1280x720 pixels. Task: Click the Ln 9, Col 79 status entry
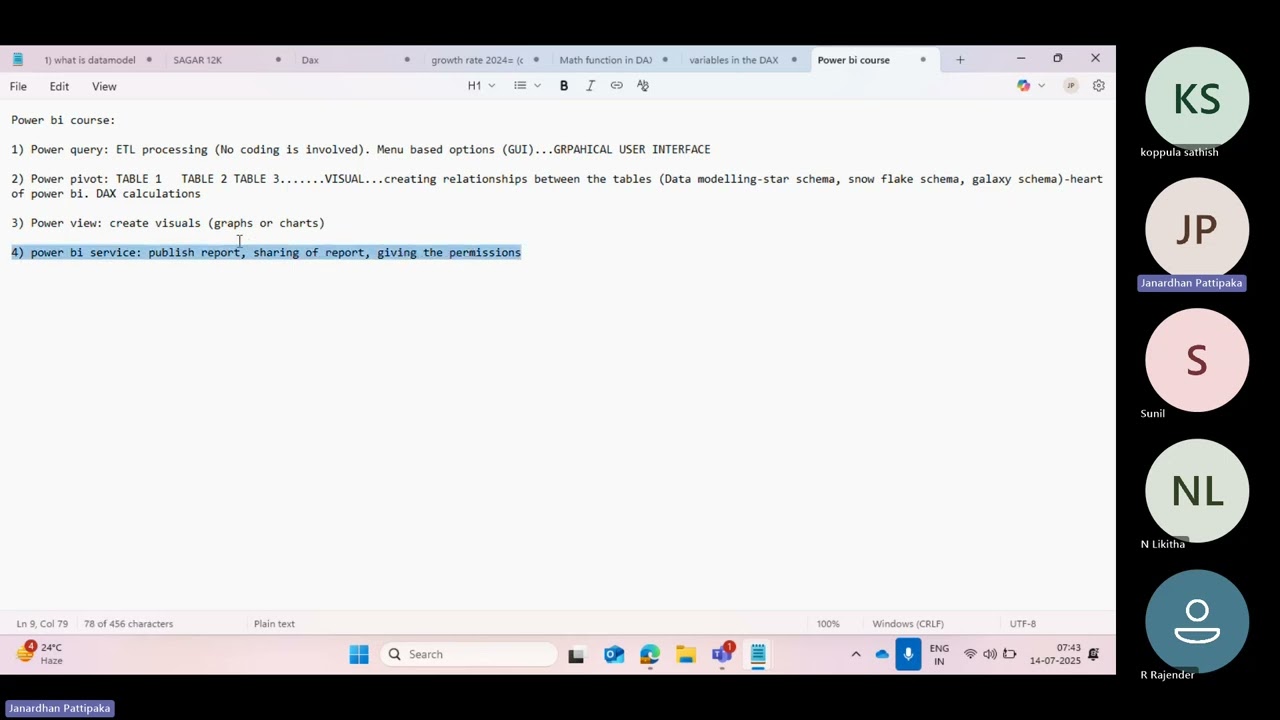point(42,624)
